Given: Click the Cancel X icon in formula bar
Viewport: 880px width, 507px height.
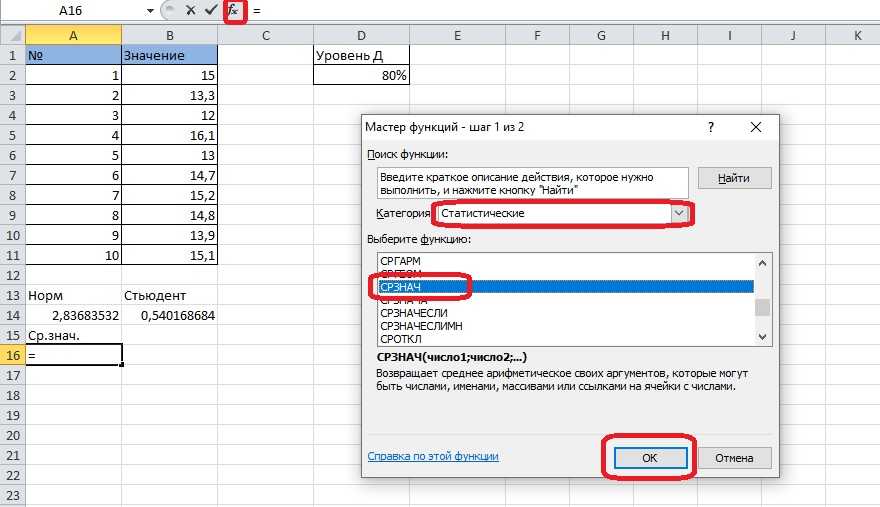Looking at the screenshot, I should (x=190, y=11).
